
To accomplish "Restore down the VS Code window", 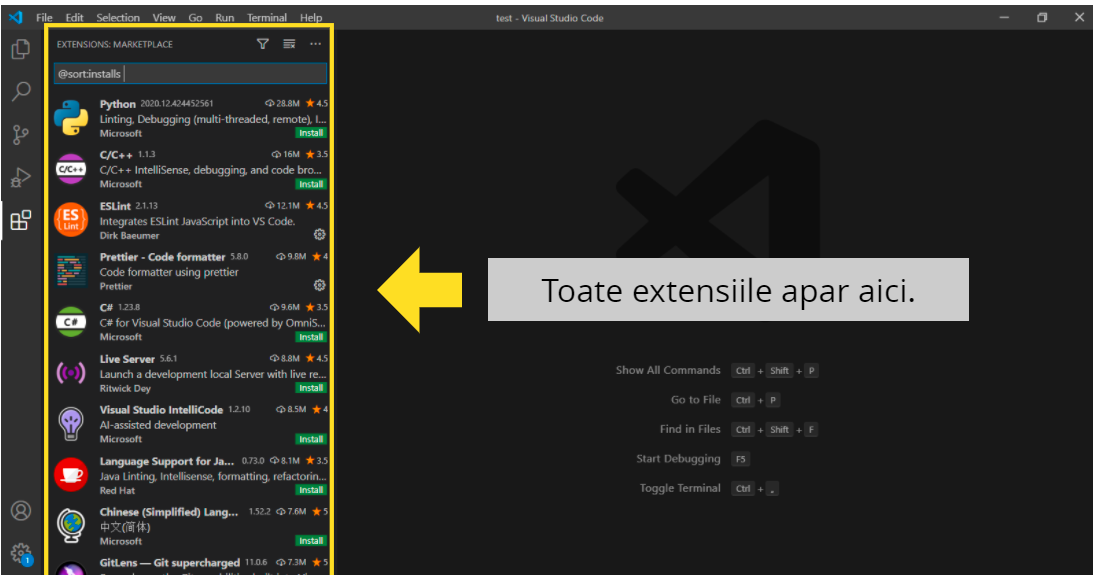I will pyautogui.click(x=1042, y=17).
